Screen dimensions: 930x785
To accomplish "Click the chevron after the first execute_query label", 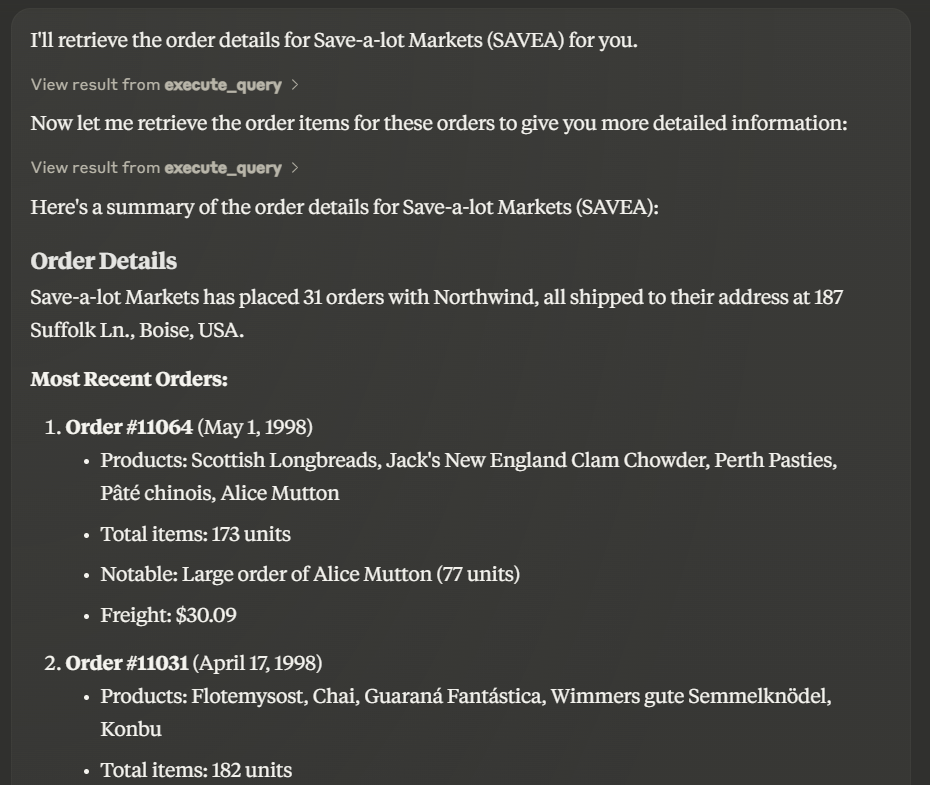I will (x=295, y=85).
